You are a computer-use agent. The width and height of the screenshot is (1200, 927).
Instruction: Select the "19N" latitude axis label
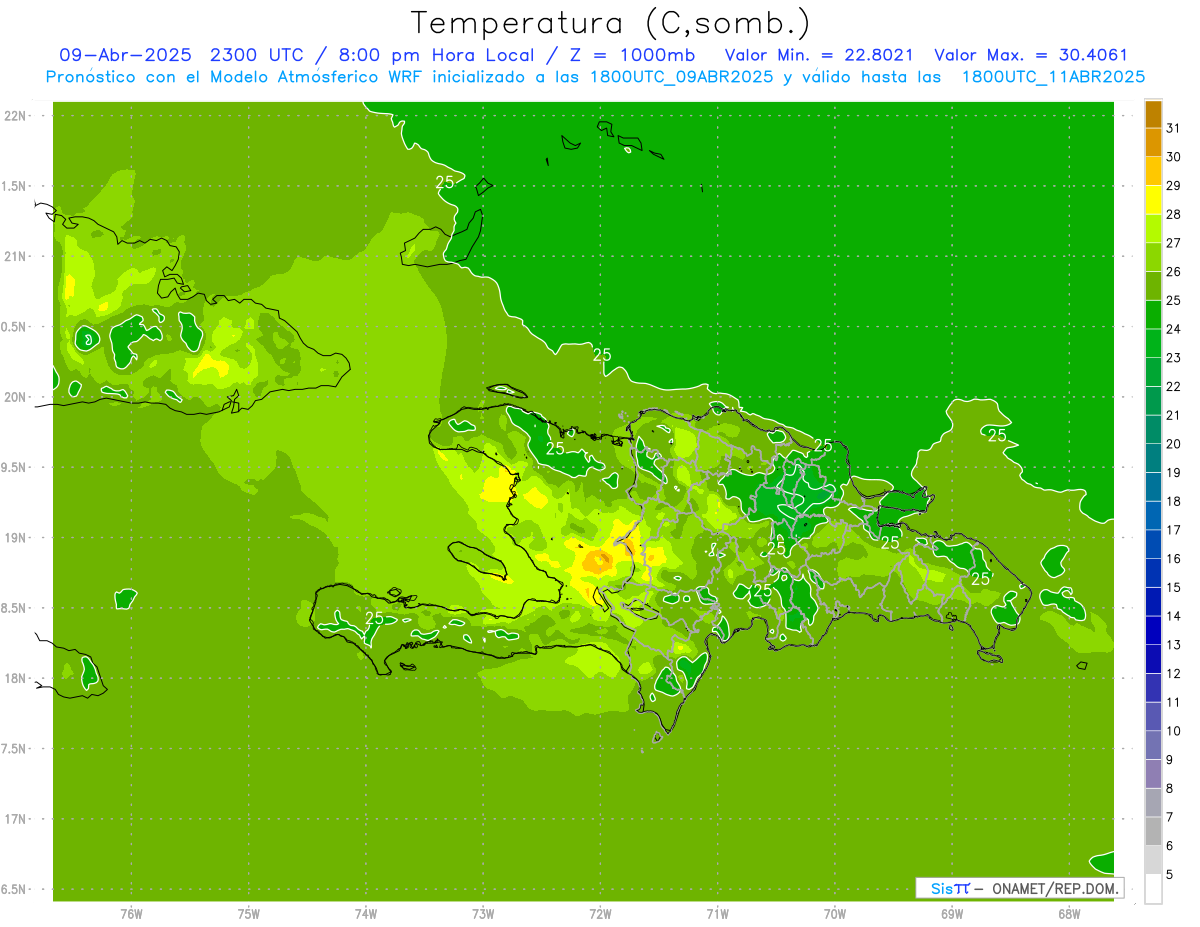tap(15, 538)
